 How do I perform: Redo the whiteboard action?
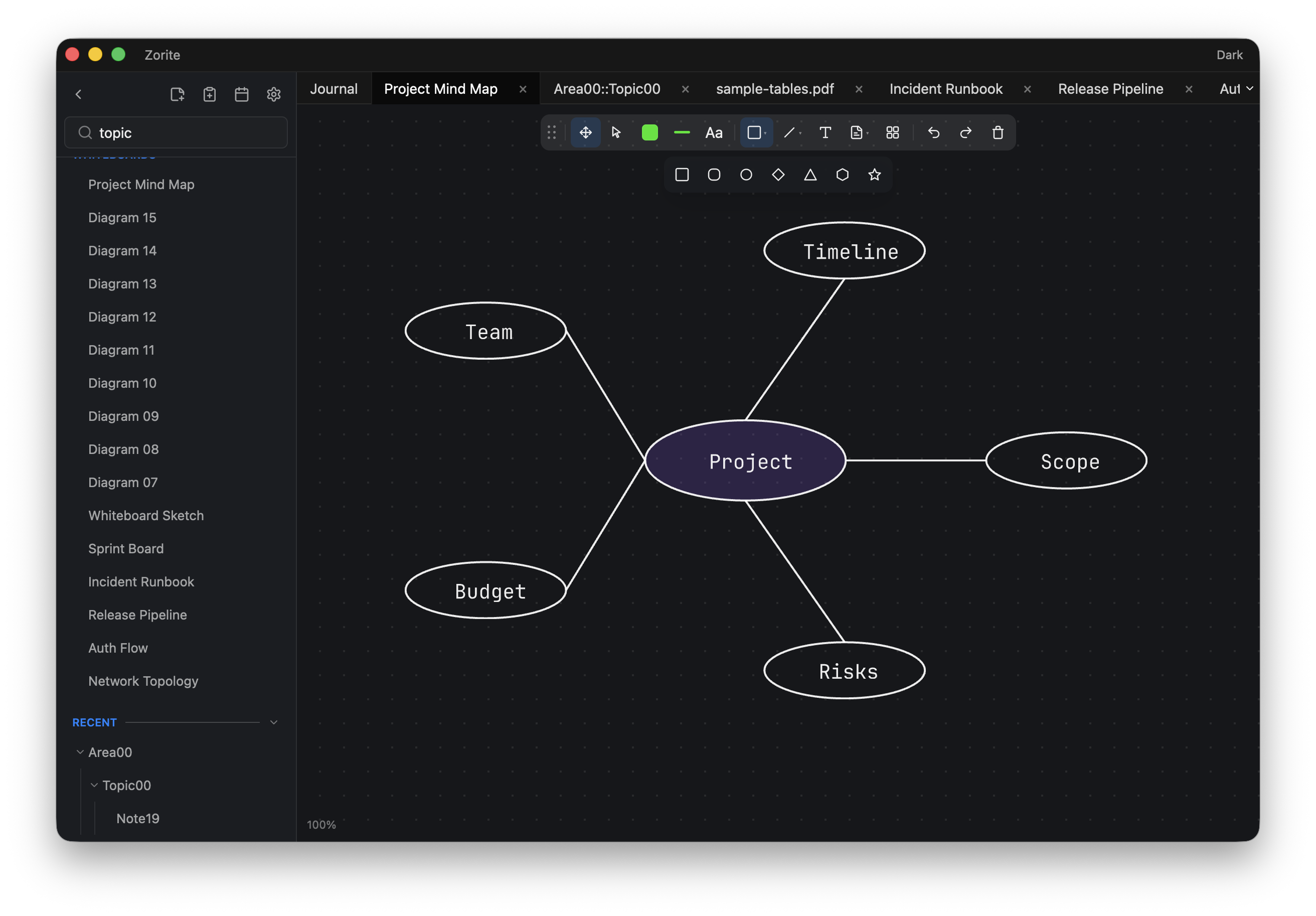tap(965, 132)
